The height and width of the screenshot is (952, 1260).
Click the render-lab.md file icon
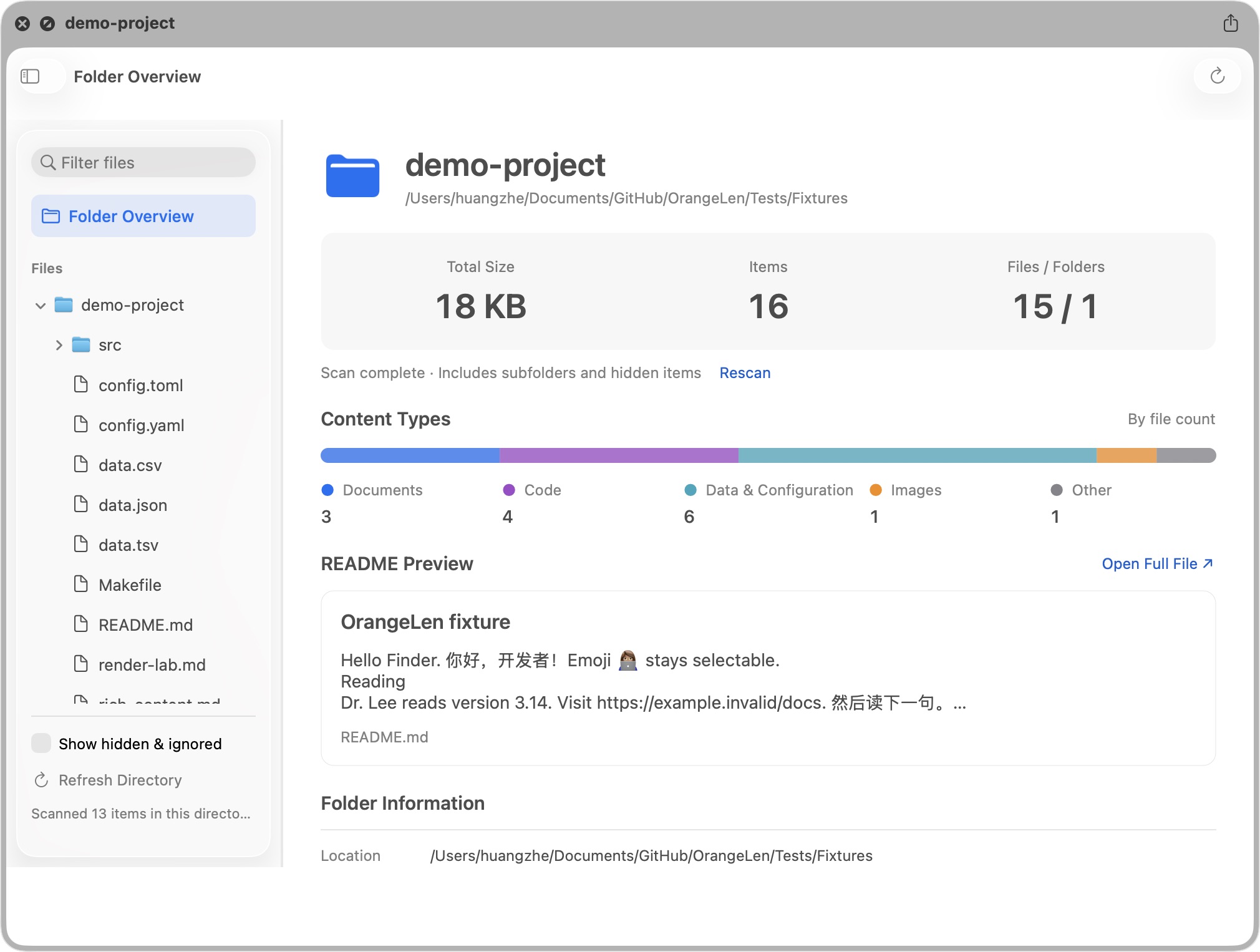coord(80,664)
